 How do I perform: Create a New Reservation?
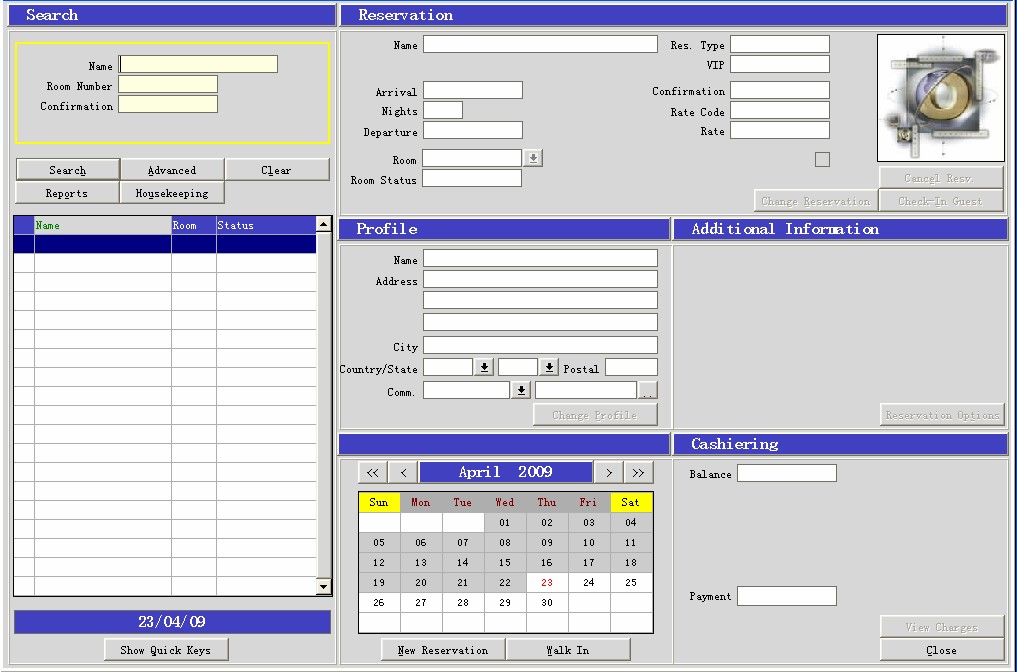443,650
